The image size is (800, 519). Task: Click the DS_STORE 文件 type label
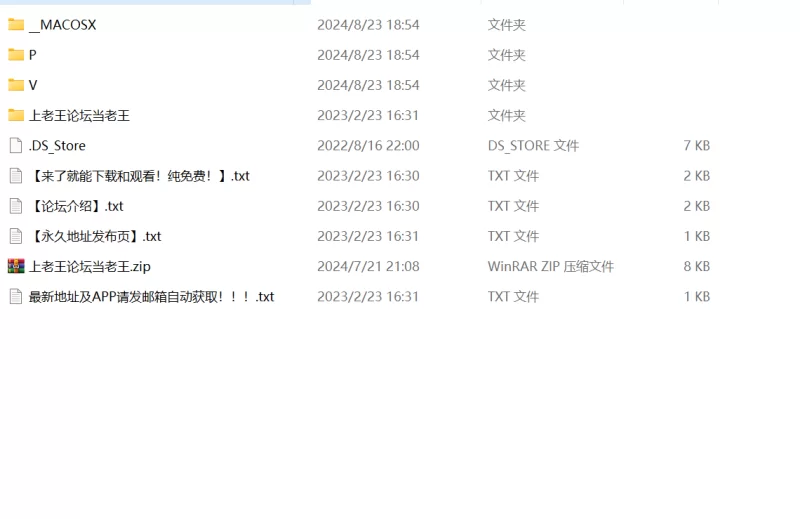[x=533, y=146]
